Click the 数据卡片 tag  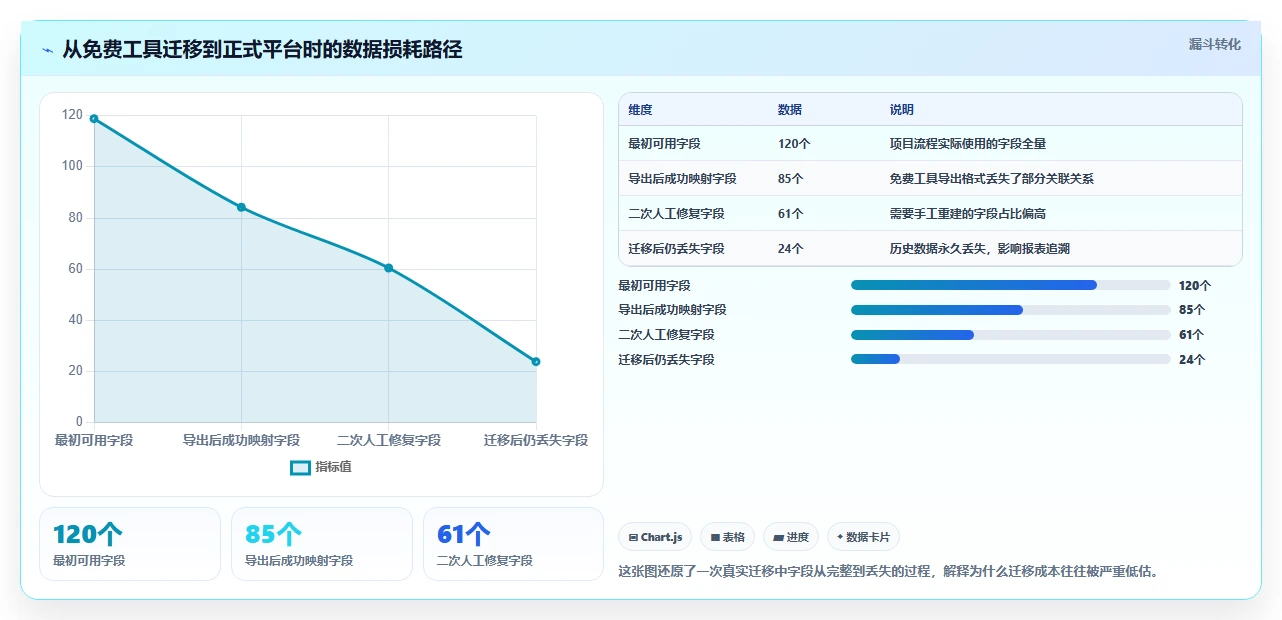(x=863, y=537)
